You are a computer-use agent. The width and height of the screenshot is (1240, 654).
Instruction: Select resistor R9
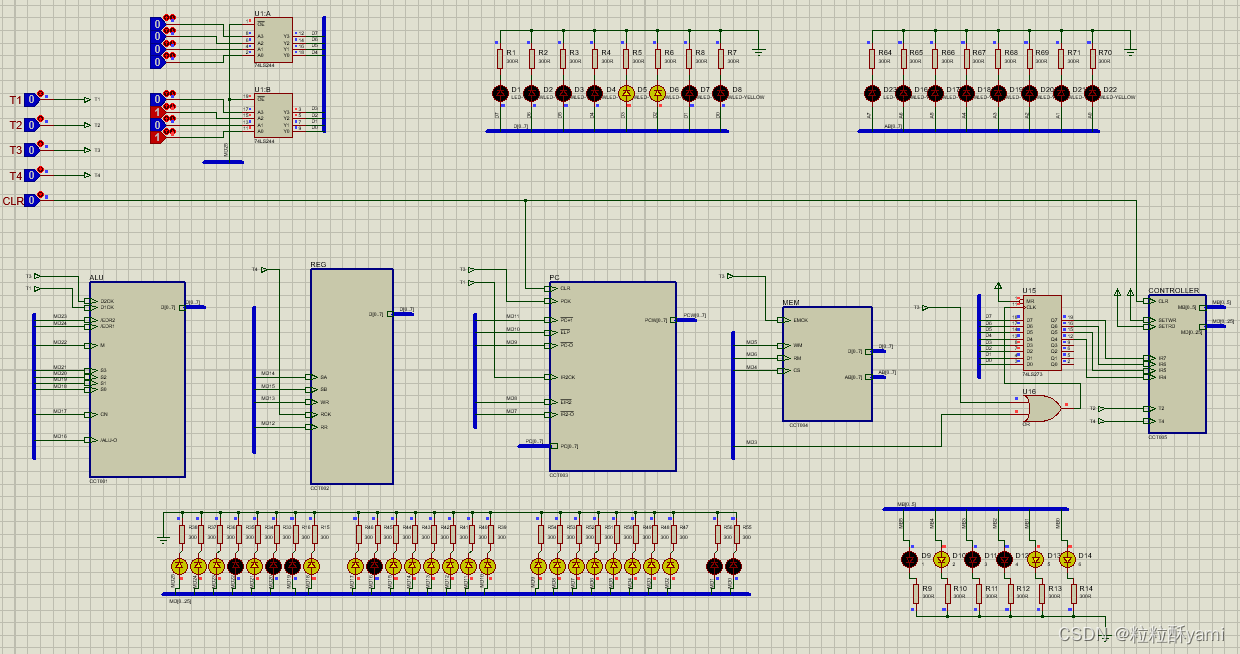915,594
